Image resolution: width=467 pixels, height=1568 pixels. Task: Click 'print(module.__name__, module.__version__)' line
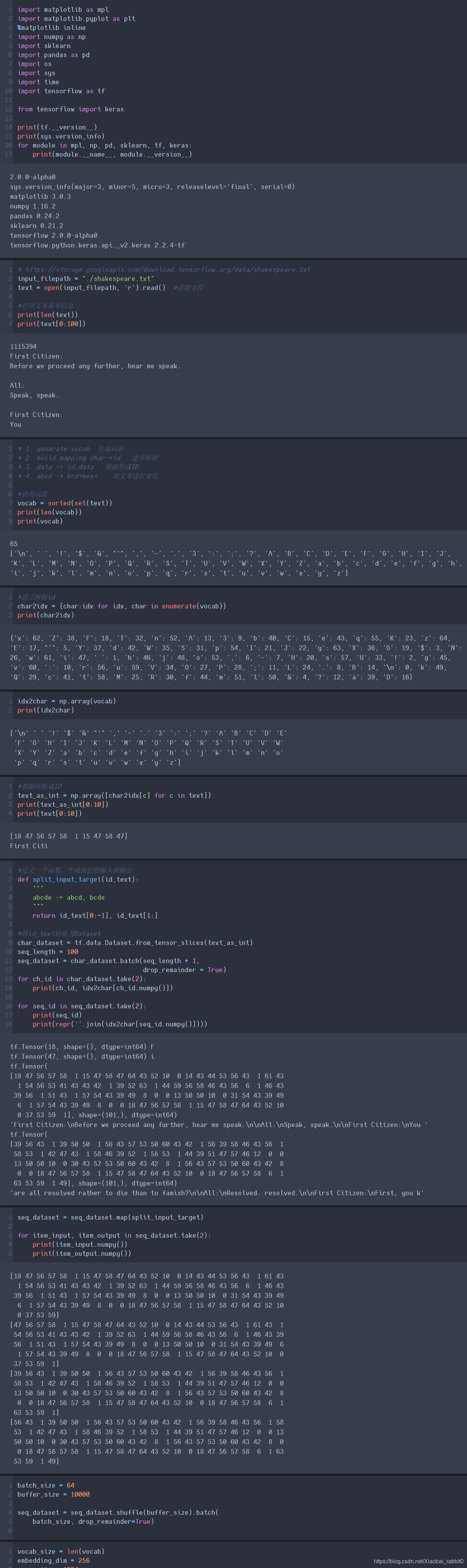[x=113, y=155]
